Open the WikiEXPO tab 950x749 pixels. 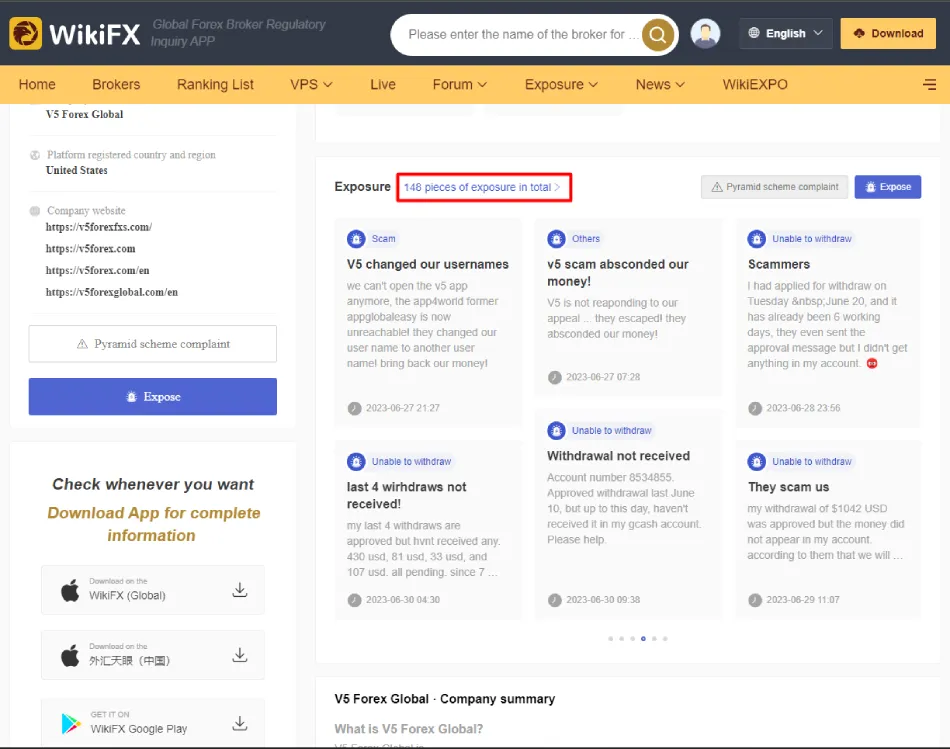pyautogui.click(x=755, y=84)
